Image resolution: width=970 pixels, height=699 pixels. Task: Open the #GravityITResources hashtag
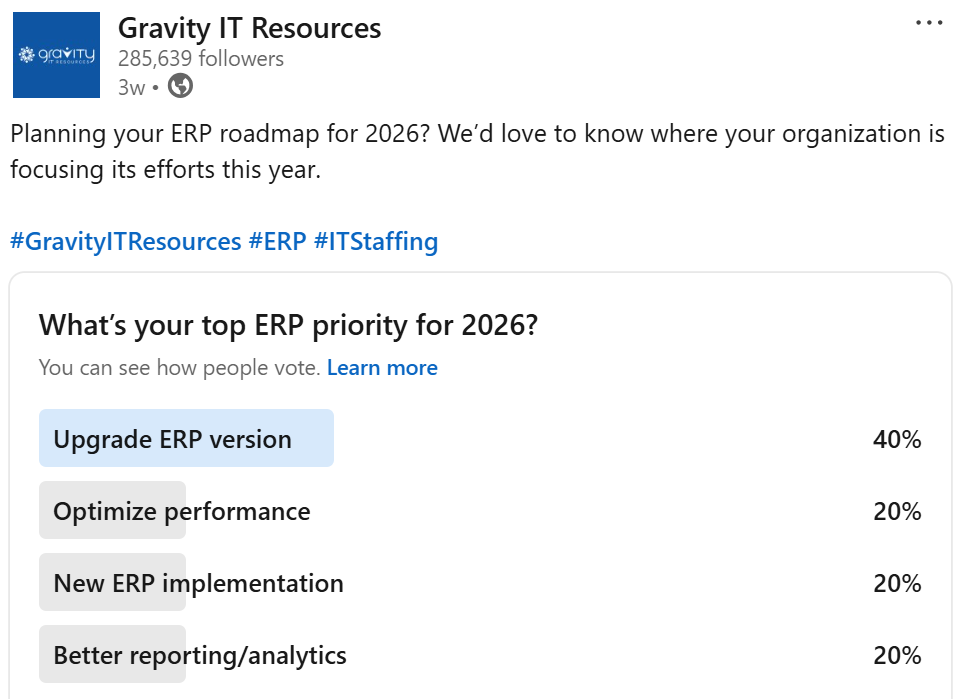(126, 241)
